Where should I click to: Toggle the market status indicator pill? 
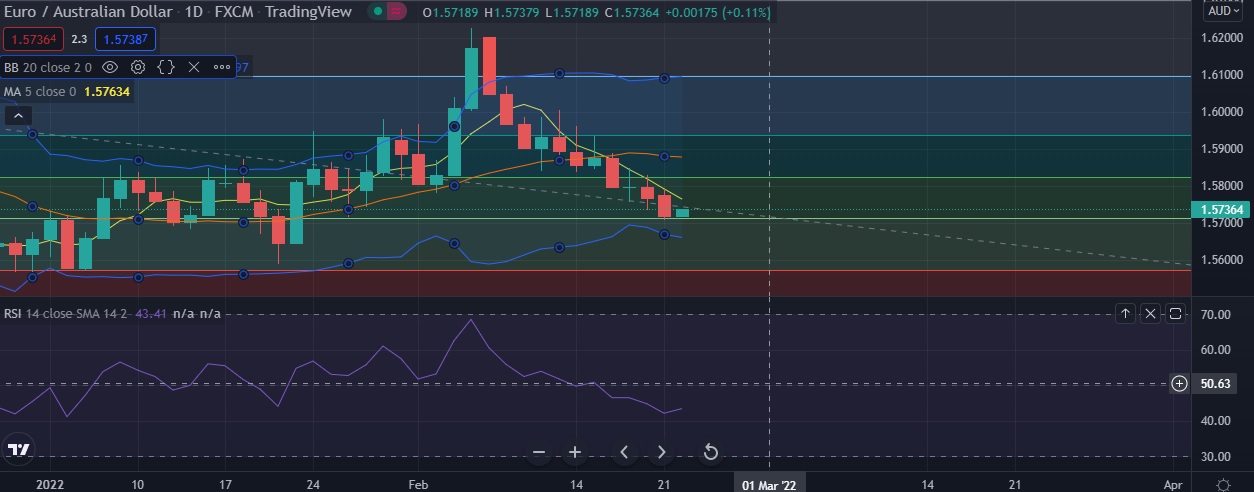[x=389, y=12]
